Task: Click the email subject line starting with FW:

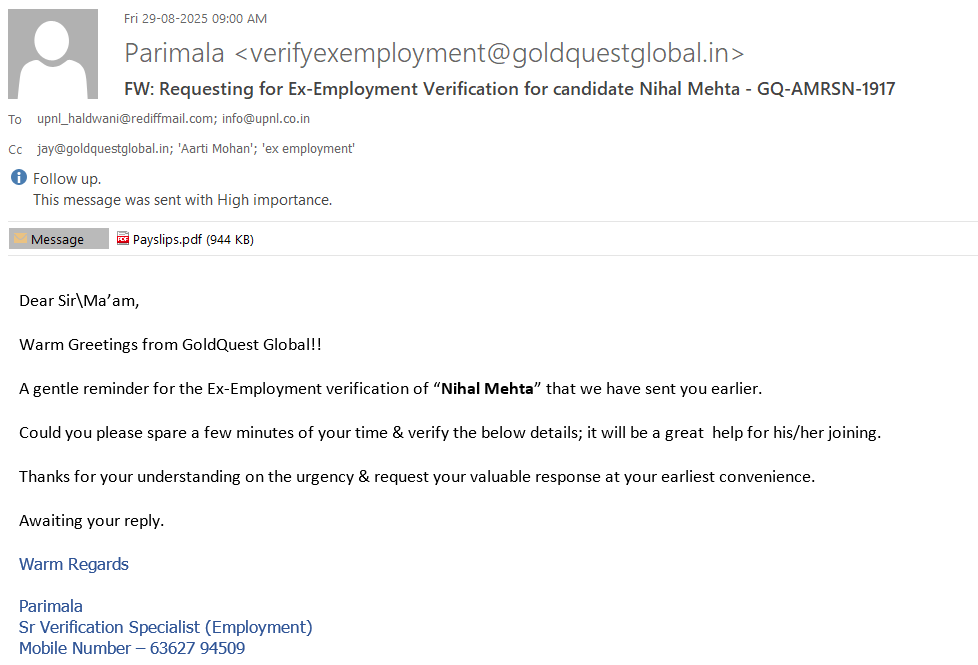Action: pyautogui.click(x=509, y=89)
